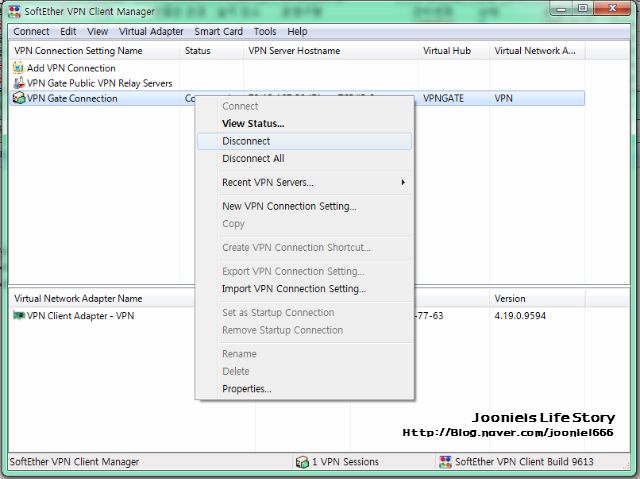Image resolution: width=640 pixels, height=479 pixels.
Task: Click the Status column header
Action: pos(211,51)
